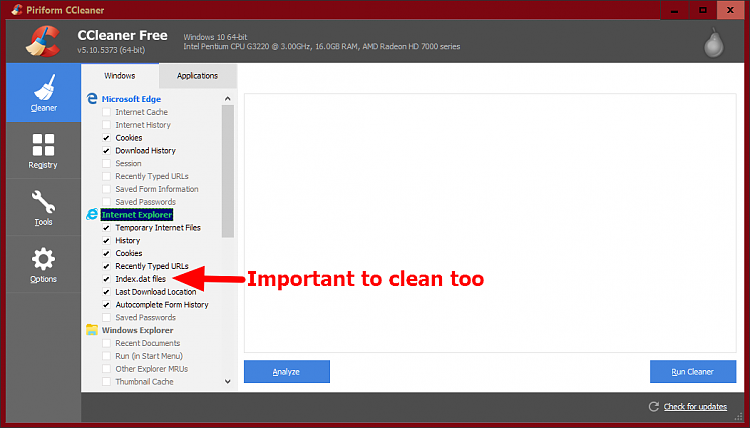This screenshot has height=428, width=750.
Task: Click the title bar CCleaner app icon
Action: coord(17,10)
